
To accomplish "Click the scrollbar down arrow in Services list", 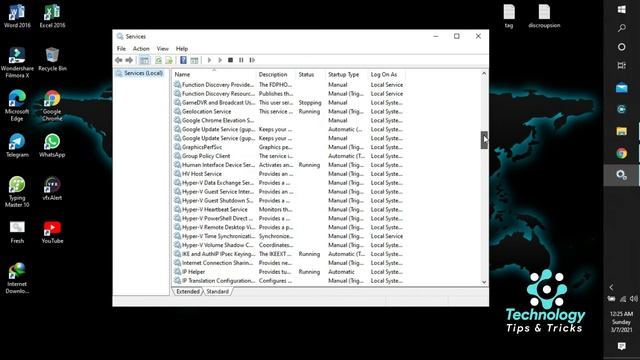I will (484, 282).
